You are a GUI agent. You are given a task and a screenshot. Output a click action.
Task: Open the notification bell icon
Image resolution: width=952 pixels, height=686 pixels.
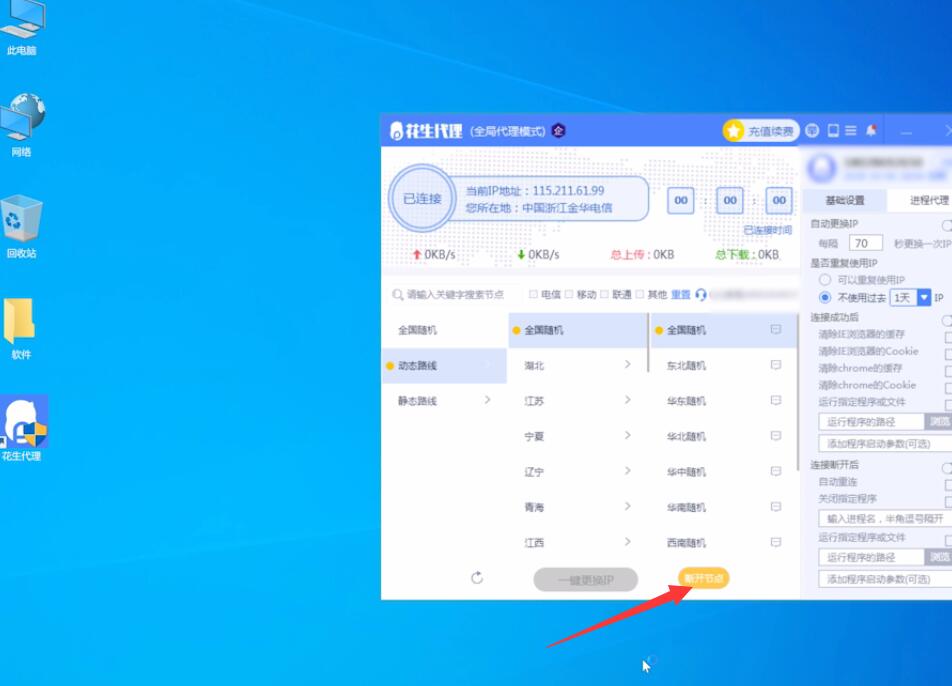point(871,130)
